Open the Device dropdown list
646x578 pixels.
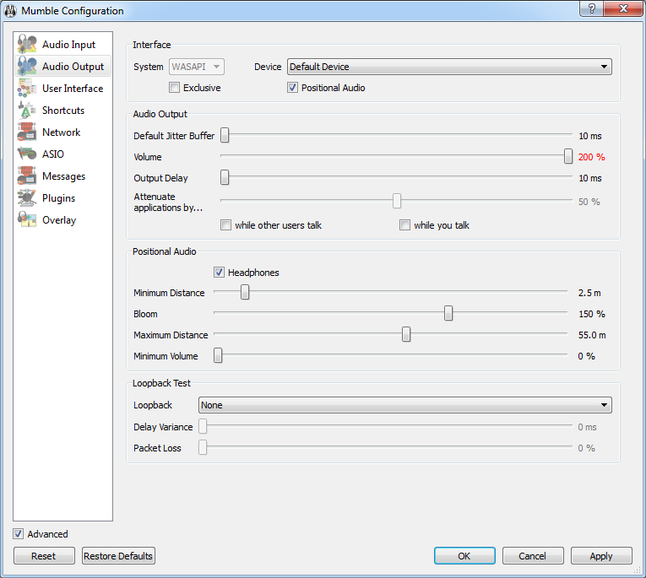tap(449, 67)
